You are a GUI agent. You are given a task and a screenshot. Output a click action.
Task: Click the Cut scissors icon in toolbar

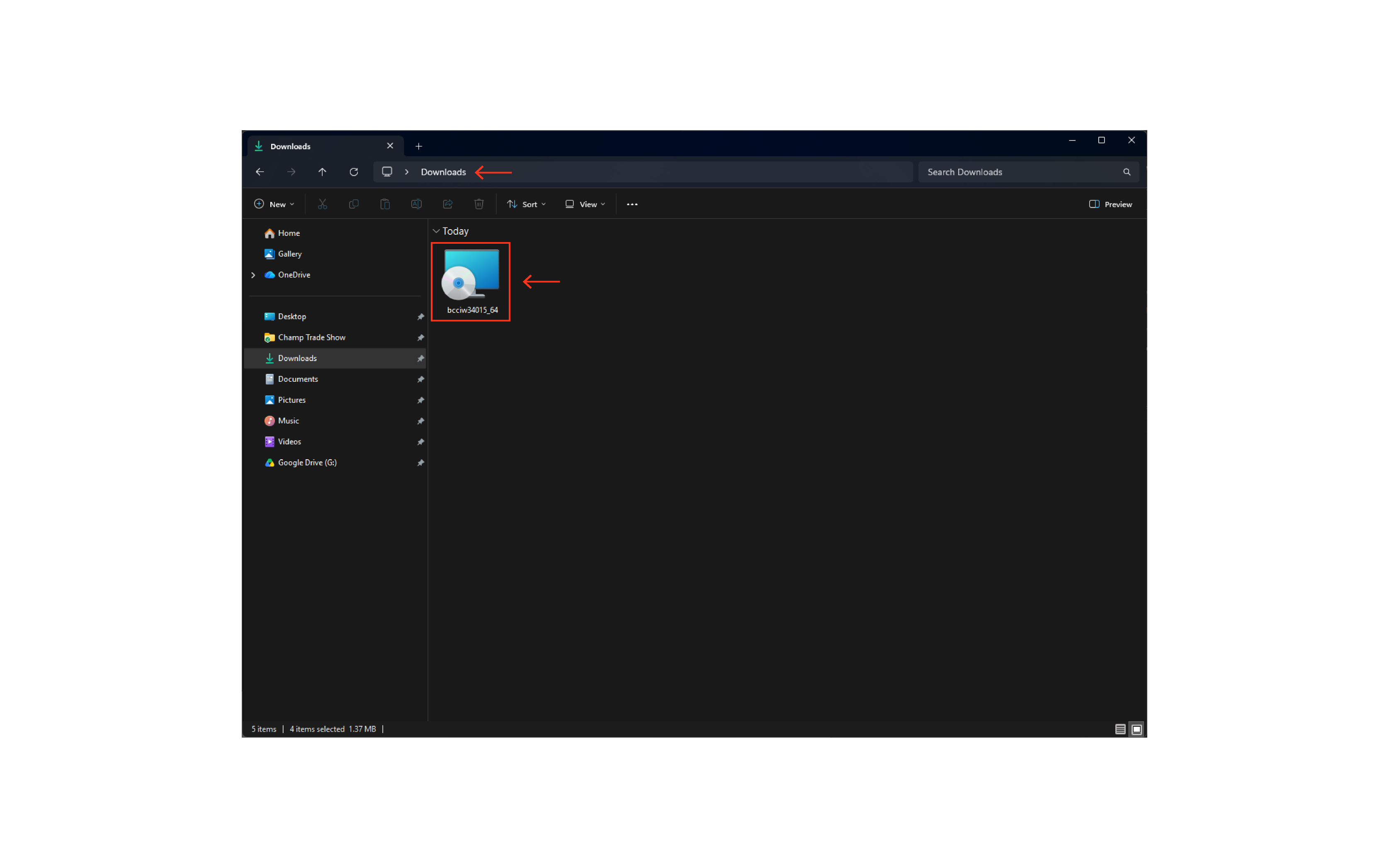click(x=322, y=204)
